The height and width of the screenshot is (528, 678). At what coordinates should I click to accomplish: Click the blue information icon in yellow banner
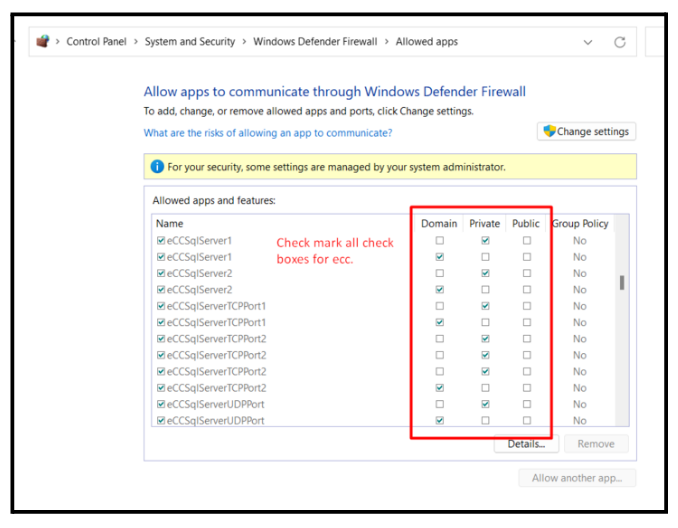coord(157,167)
